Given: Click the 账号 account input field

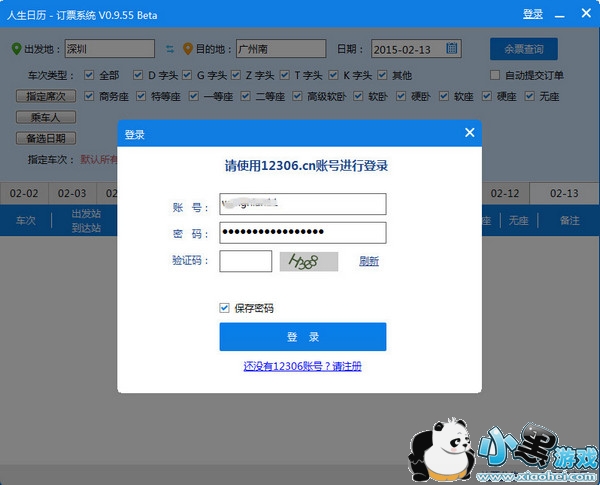Looking at the screenshot, I should coord(303,204).
